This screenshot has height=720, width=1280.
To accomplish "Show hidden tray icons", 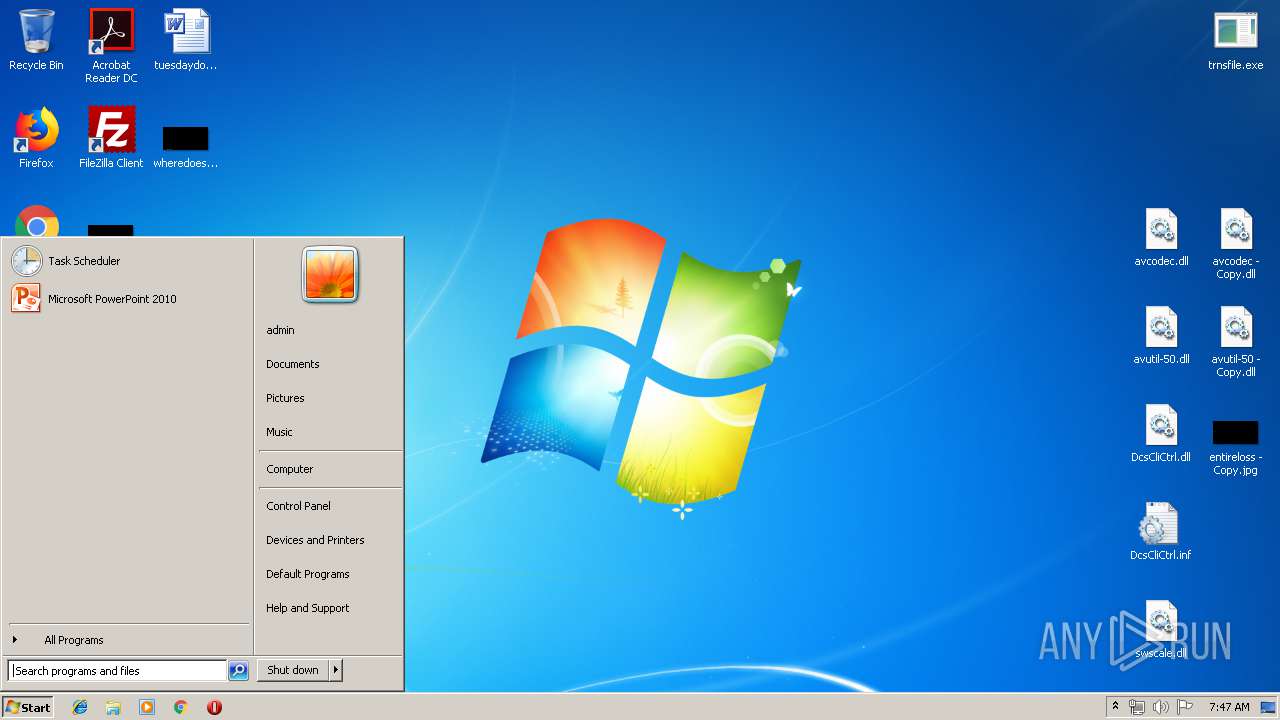I will [x=1116, y=707].
